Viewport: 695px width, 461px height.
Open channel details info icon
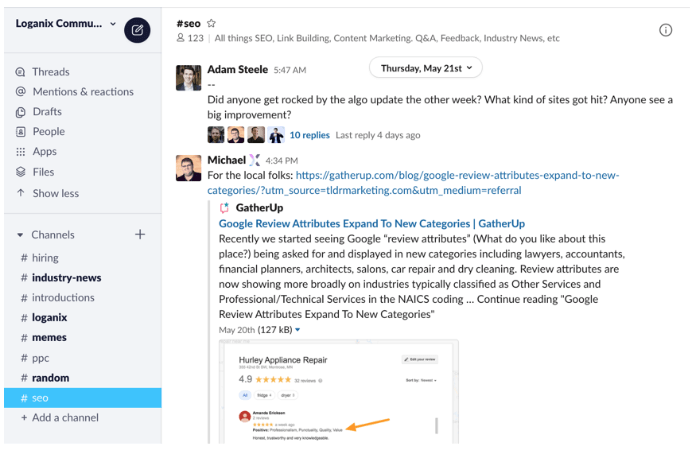point(665,30)
